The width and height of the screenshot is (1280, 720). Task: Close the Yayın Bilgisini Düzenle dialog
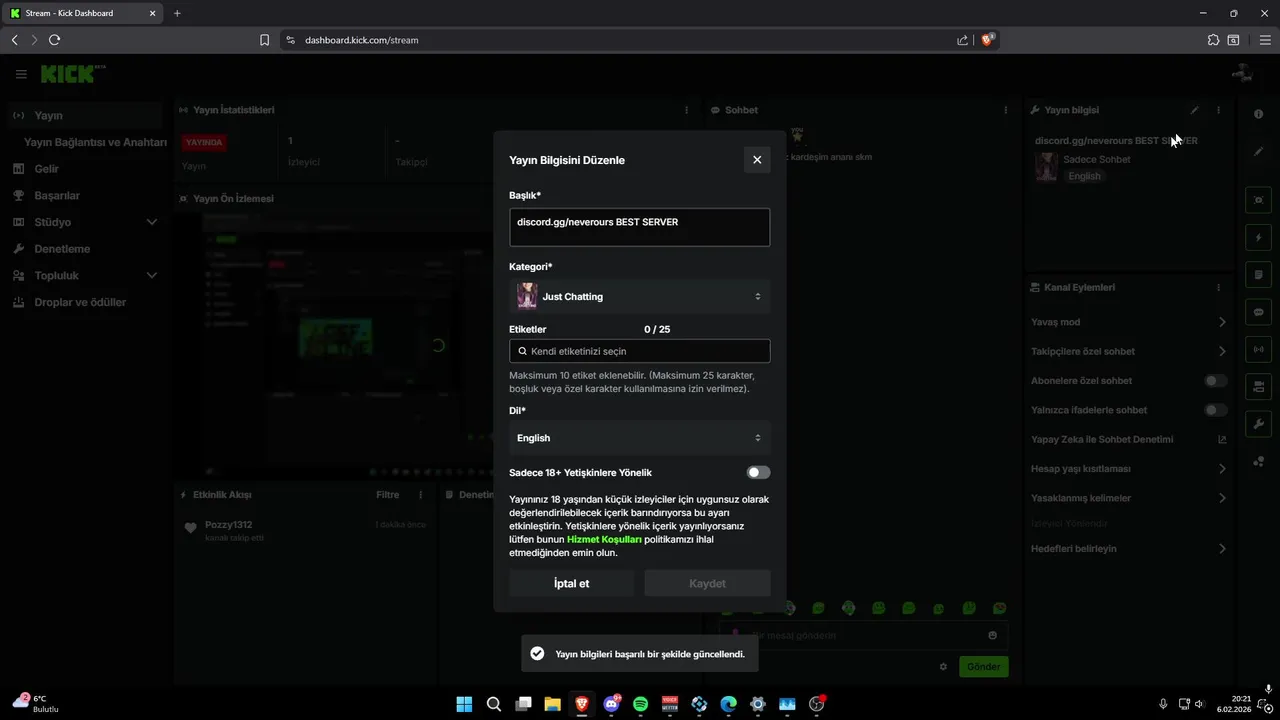pyautogui.click(x=757, y=160)
